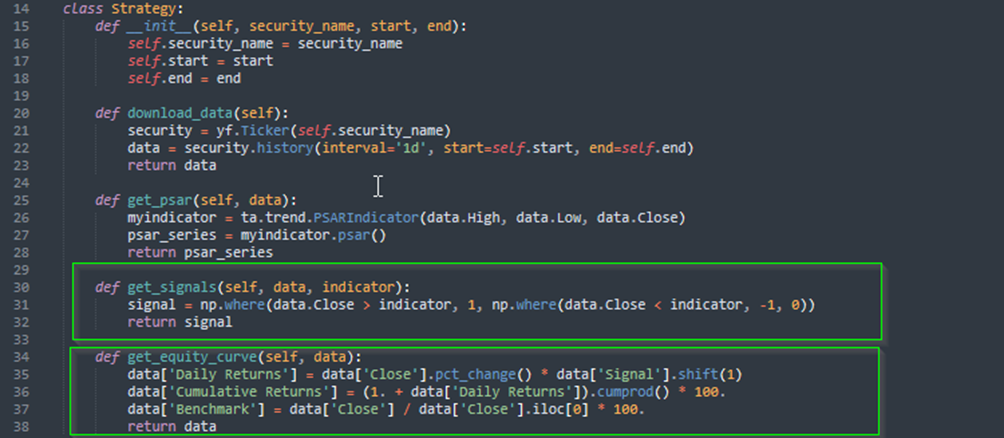Click the __init__ method name

click(x=160, y=25)
